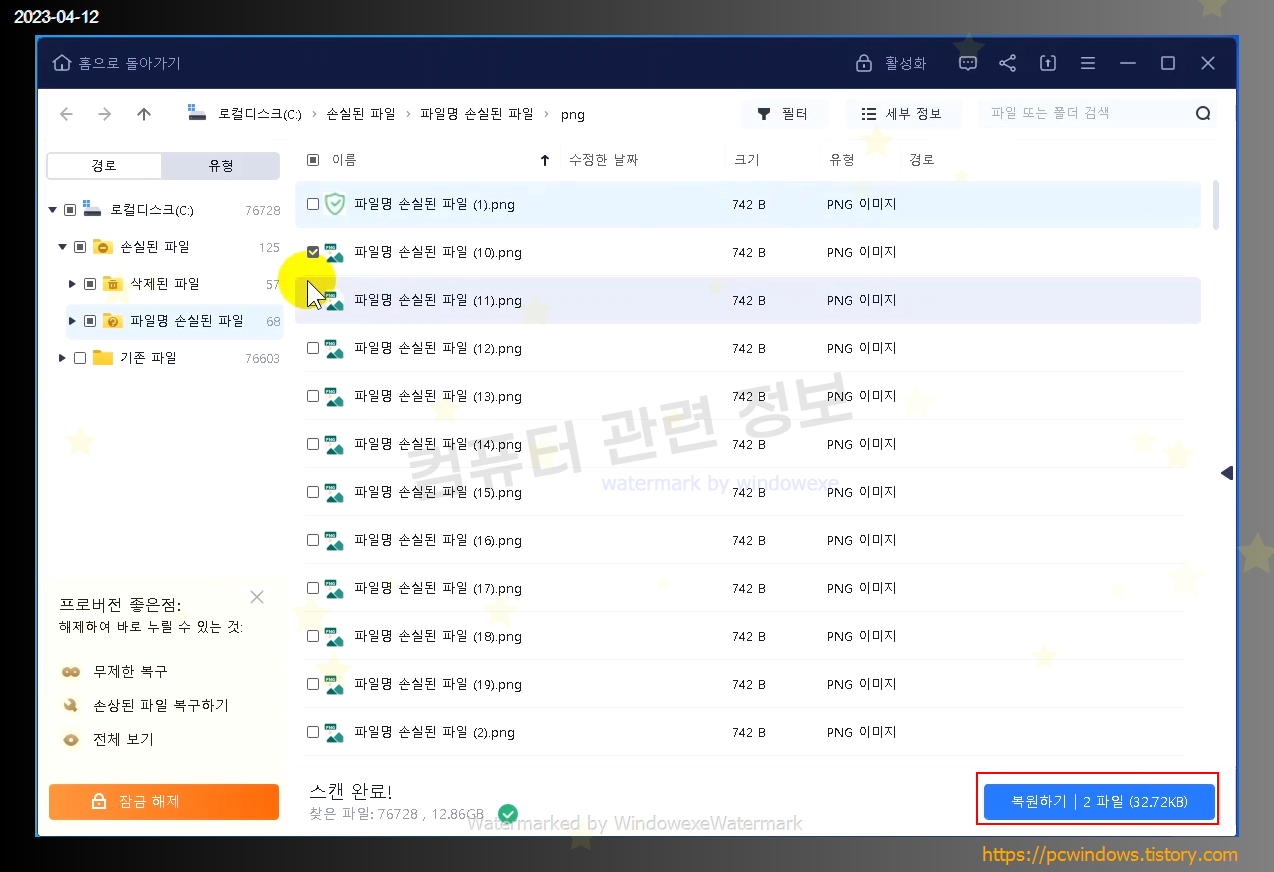Sort by name using the up arrow
The width and height of the screenshot is (1274, 872).
point(545,160)
